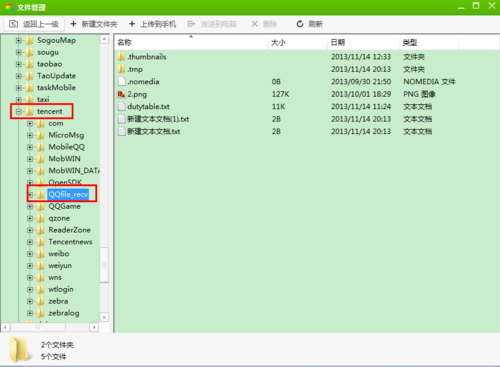
Task: Click the dutytable.txt file icon
Action: point(121,107)
